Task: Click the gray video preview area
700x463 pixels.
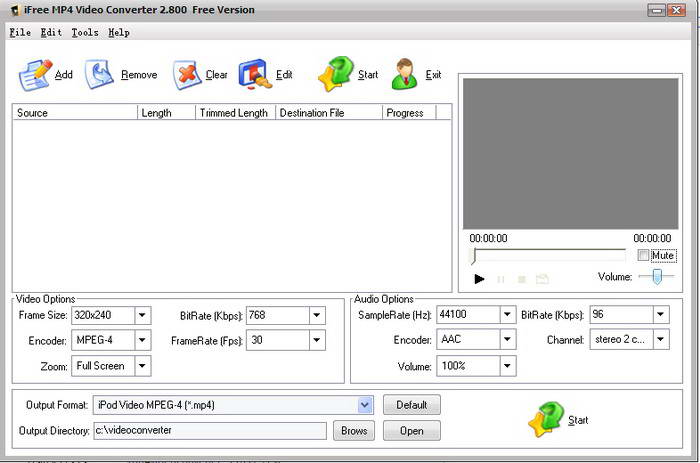Action: 571,154
